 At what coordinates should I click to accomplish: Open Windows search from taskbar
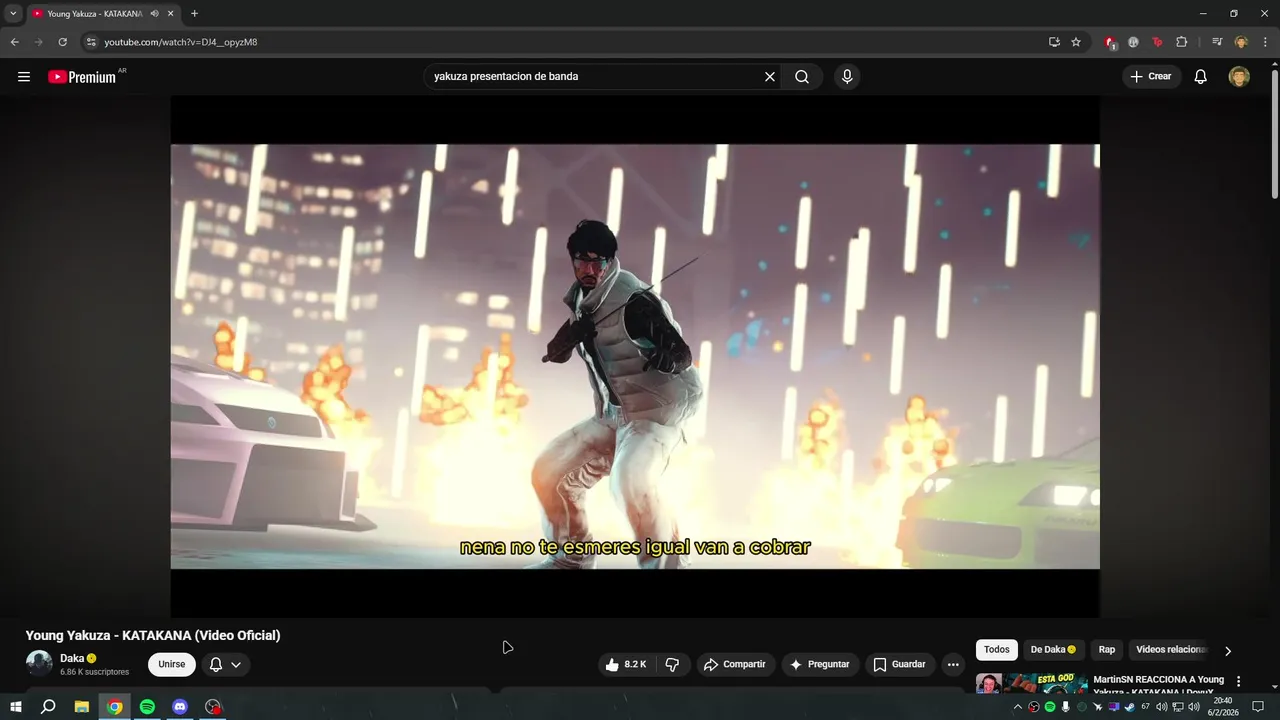[48, 707]
